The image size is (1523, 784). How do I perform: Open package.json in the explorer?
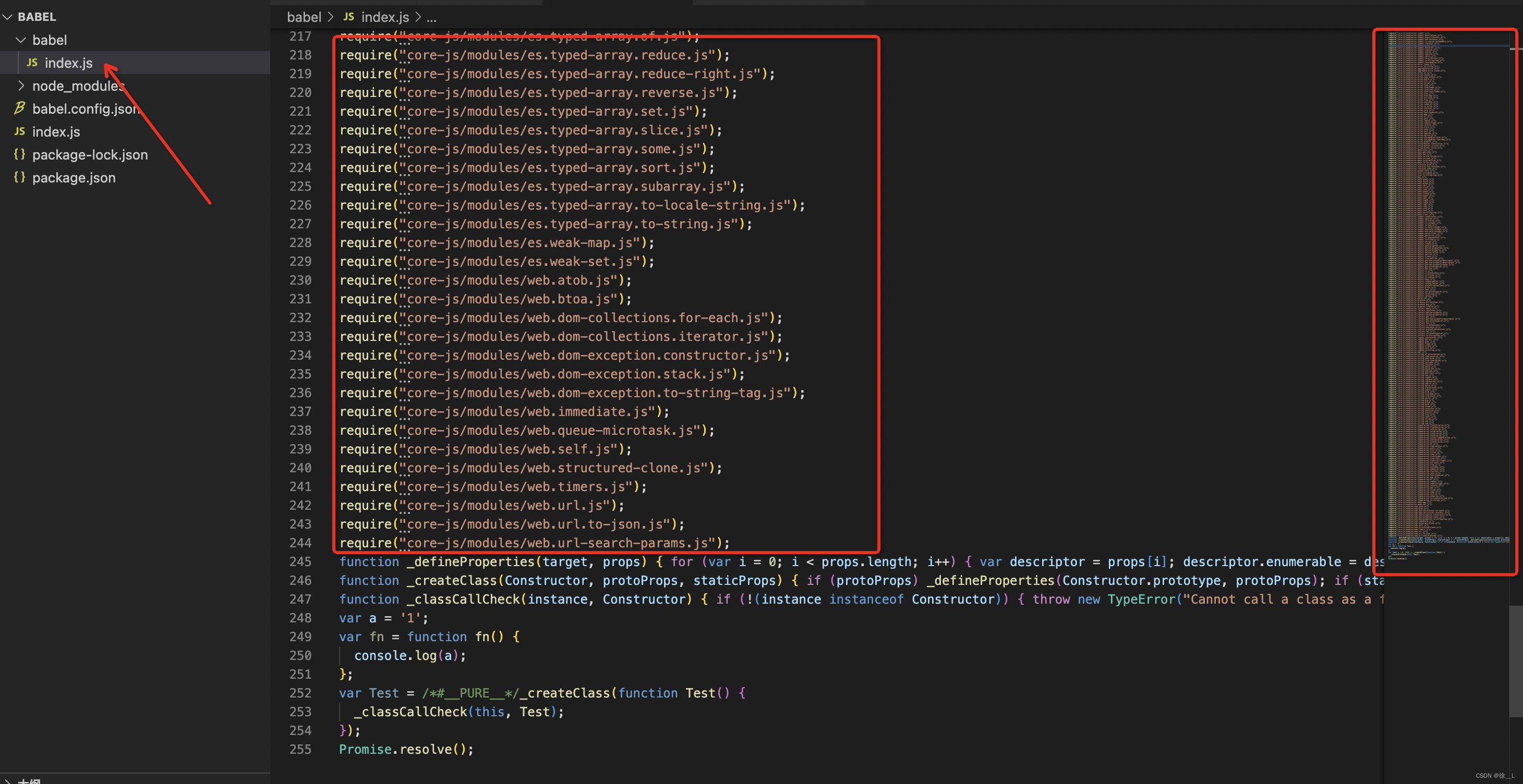point(74,178)
